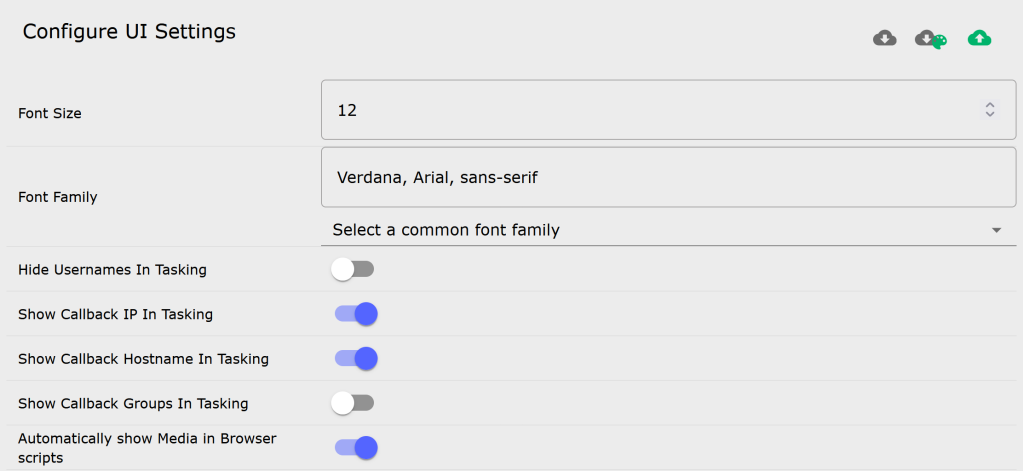Click the cloud download with palette icon

point(931,39)
